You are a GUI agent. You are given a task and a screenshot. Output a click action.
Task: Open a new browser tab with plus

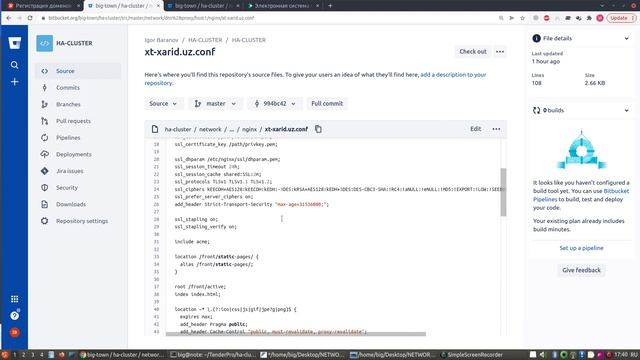point(330,6)
